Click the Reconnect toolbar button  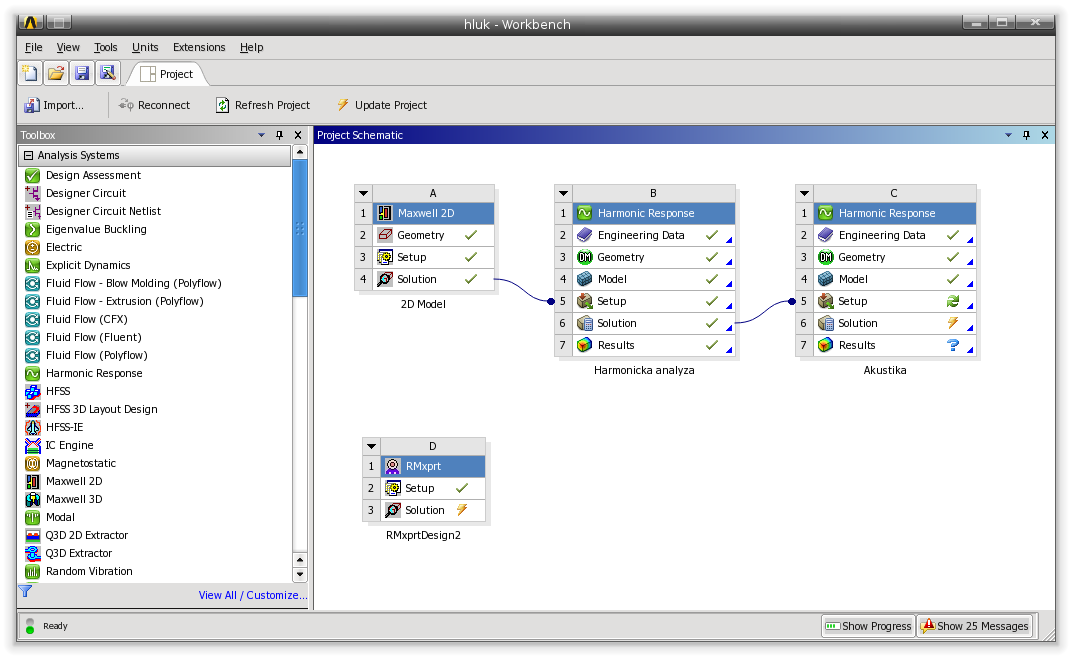pos(155,105)
